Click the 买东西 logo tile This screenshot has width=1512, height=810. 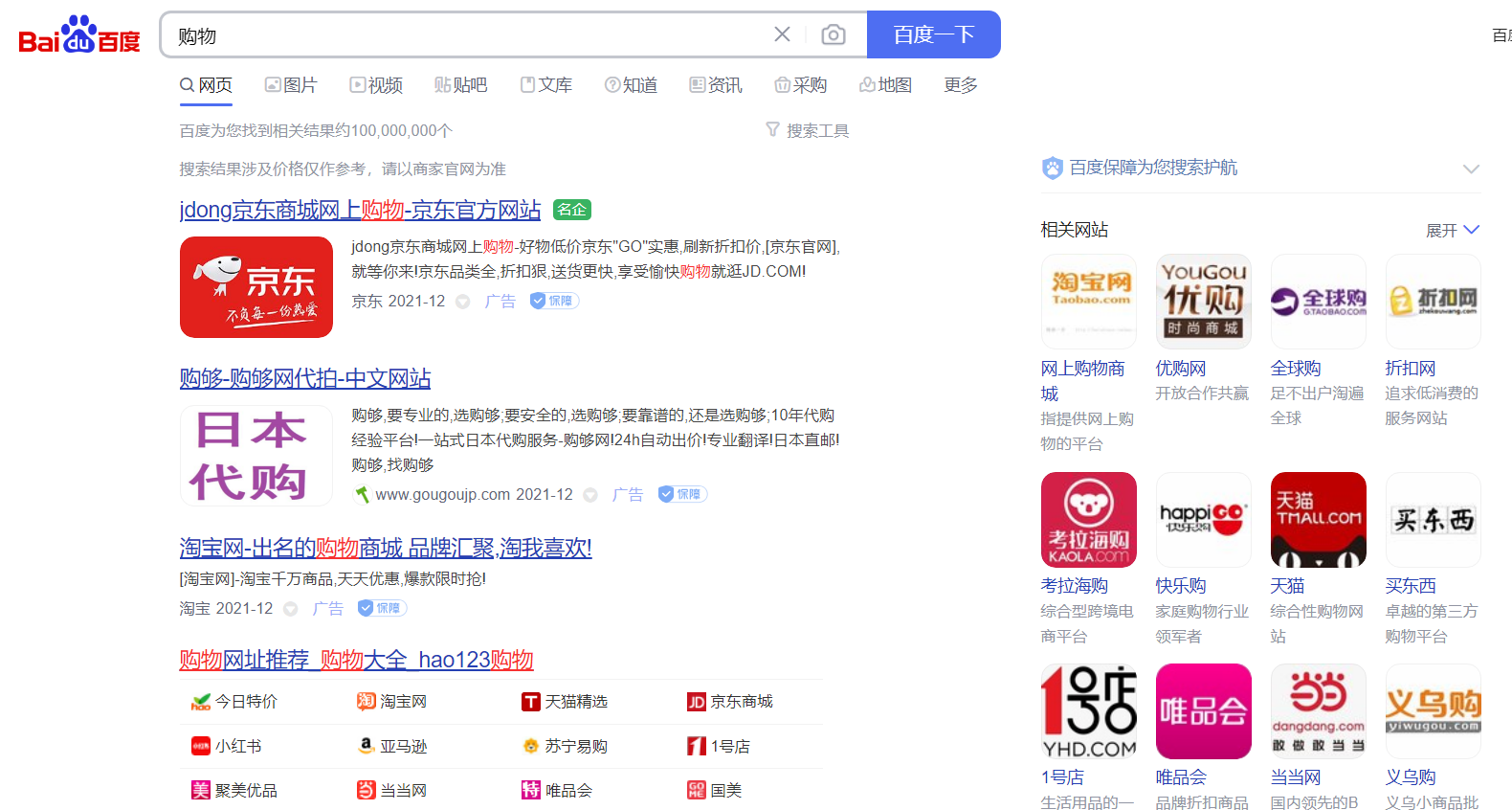1434,520
